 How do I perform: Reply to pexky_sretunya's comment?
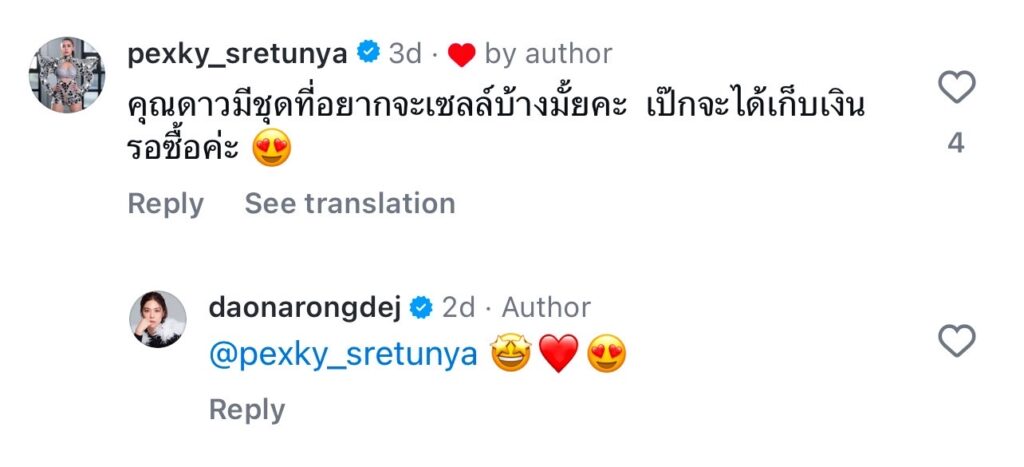[165, 204]
